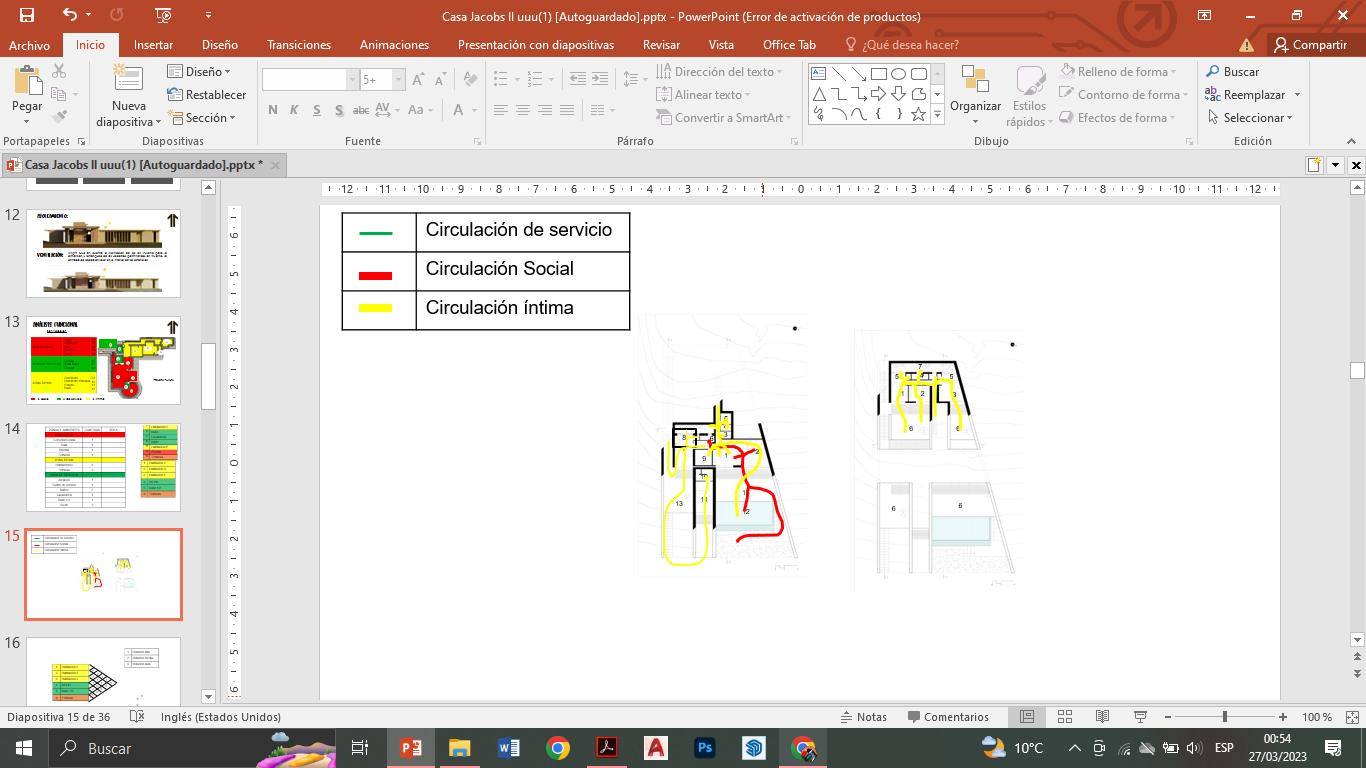
Task: Pick the star shape from shapes gallery
Action: pos(918,114)
